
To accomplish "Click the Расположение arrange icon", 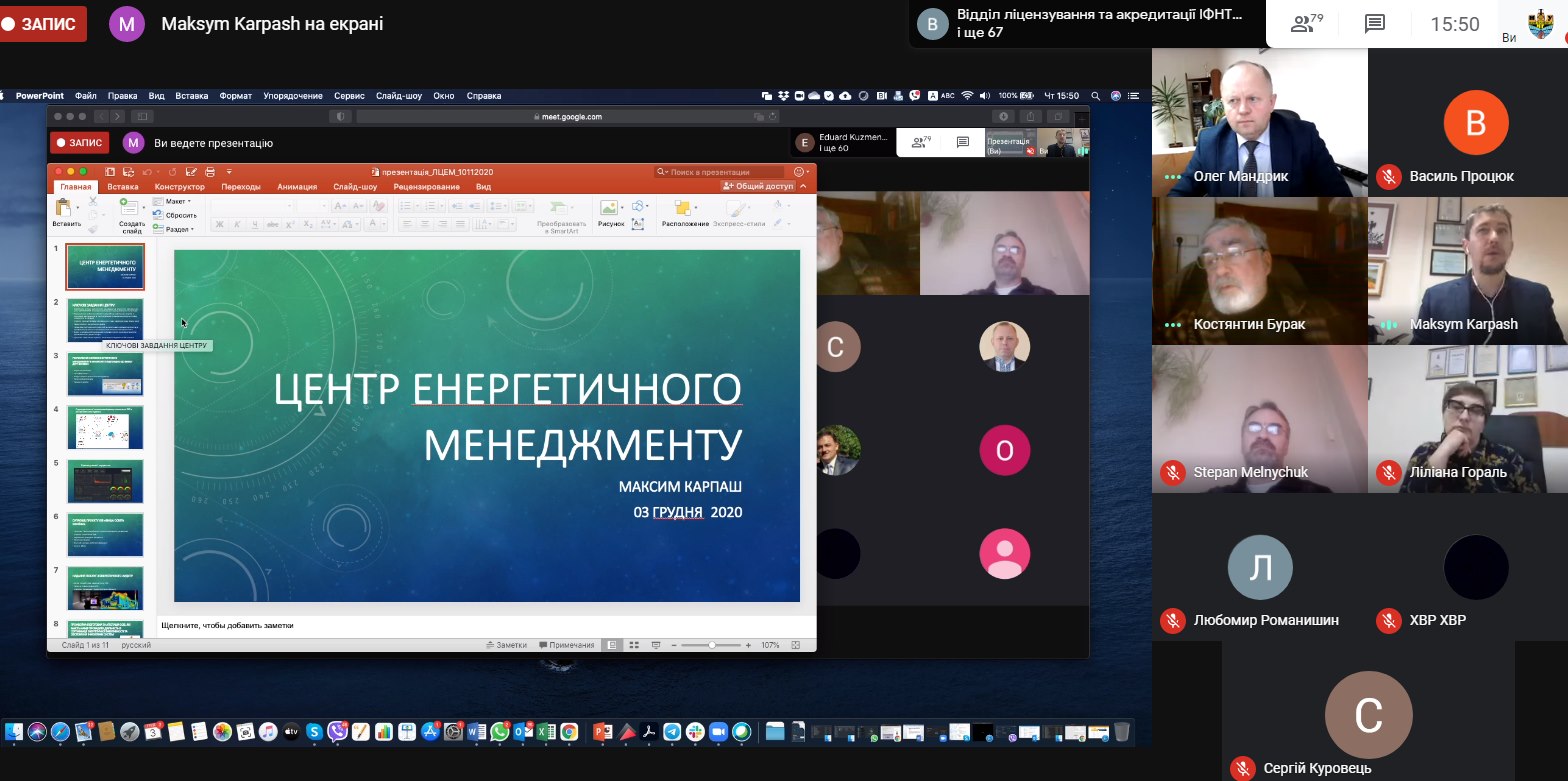I will click(684, 208).
